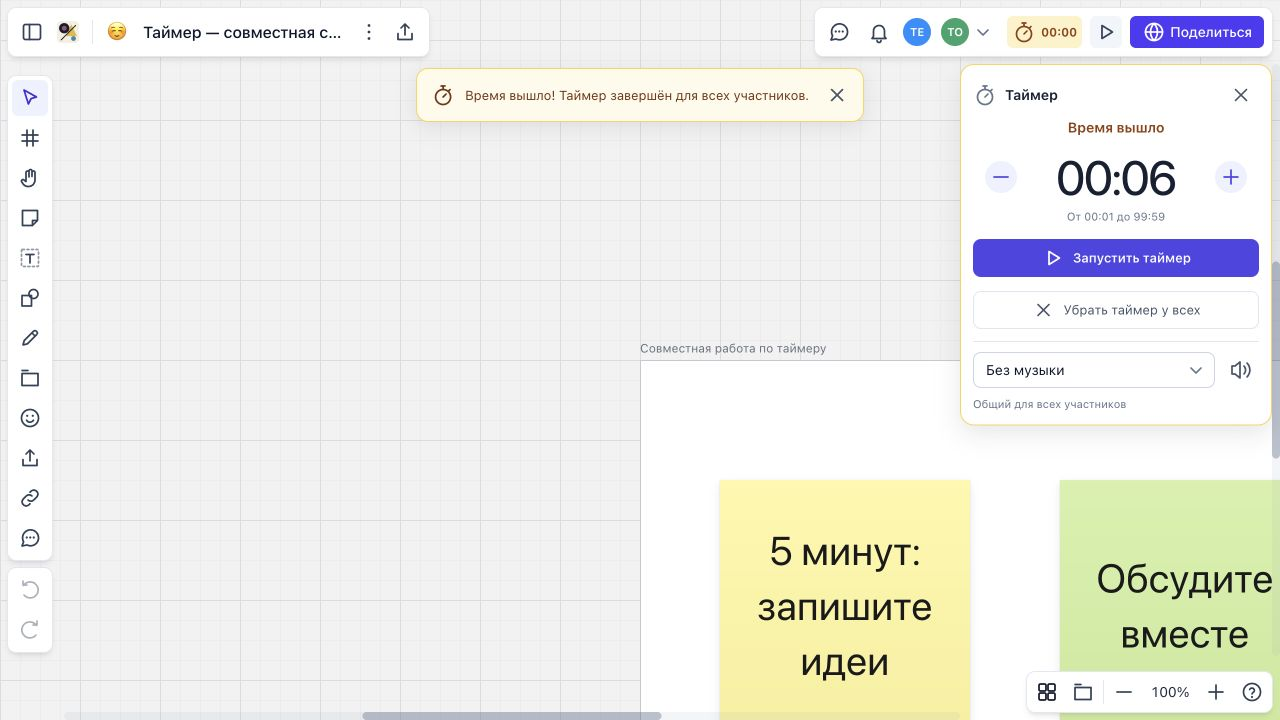Decrease timer with minus button
Screen dimensions: 1280x720
click(x=1001, y=178)
